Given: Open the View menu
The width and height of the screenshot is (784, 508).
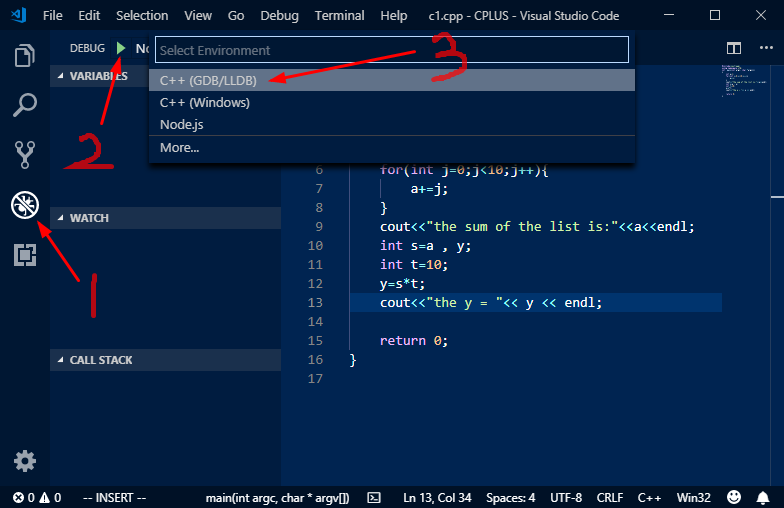Looking at the screenshot, I should [198, 16].
